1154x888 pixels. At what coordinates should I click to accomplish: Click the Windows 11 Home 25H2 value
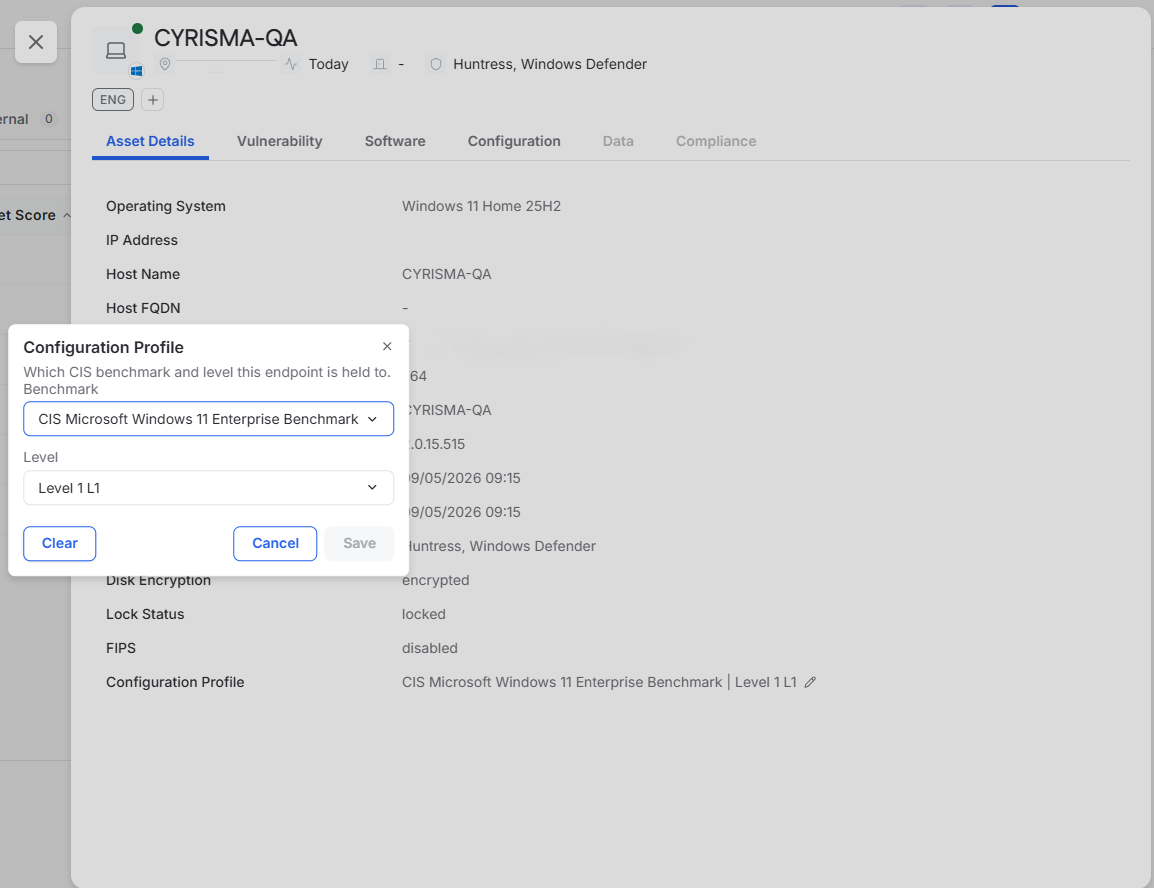481,206
